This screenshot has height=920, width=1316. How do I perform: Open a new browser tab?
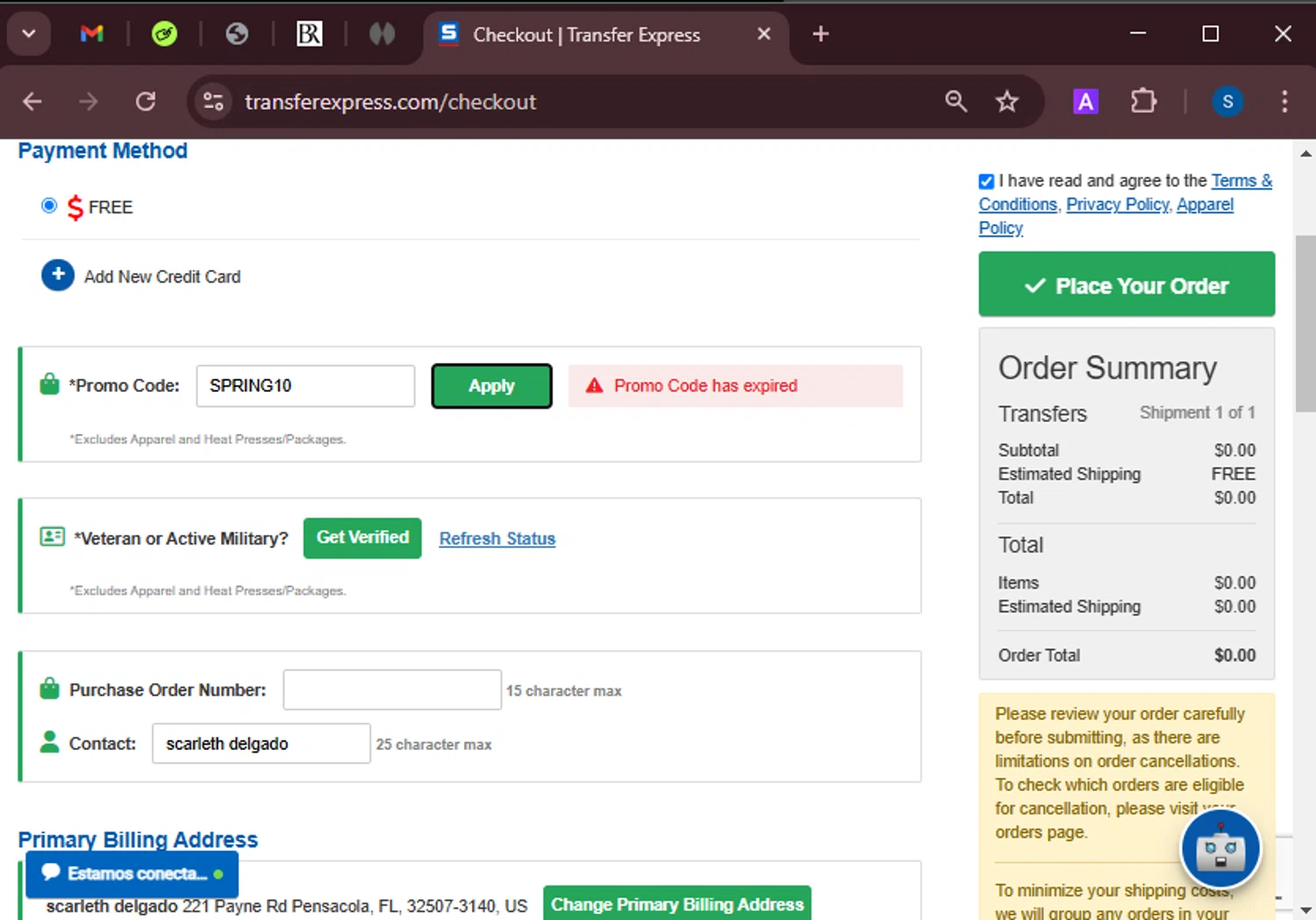pos(820,34)
